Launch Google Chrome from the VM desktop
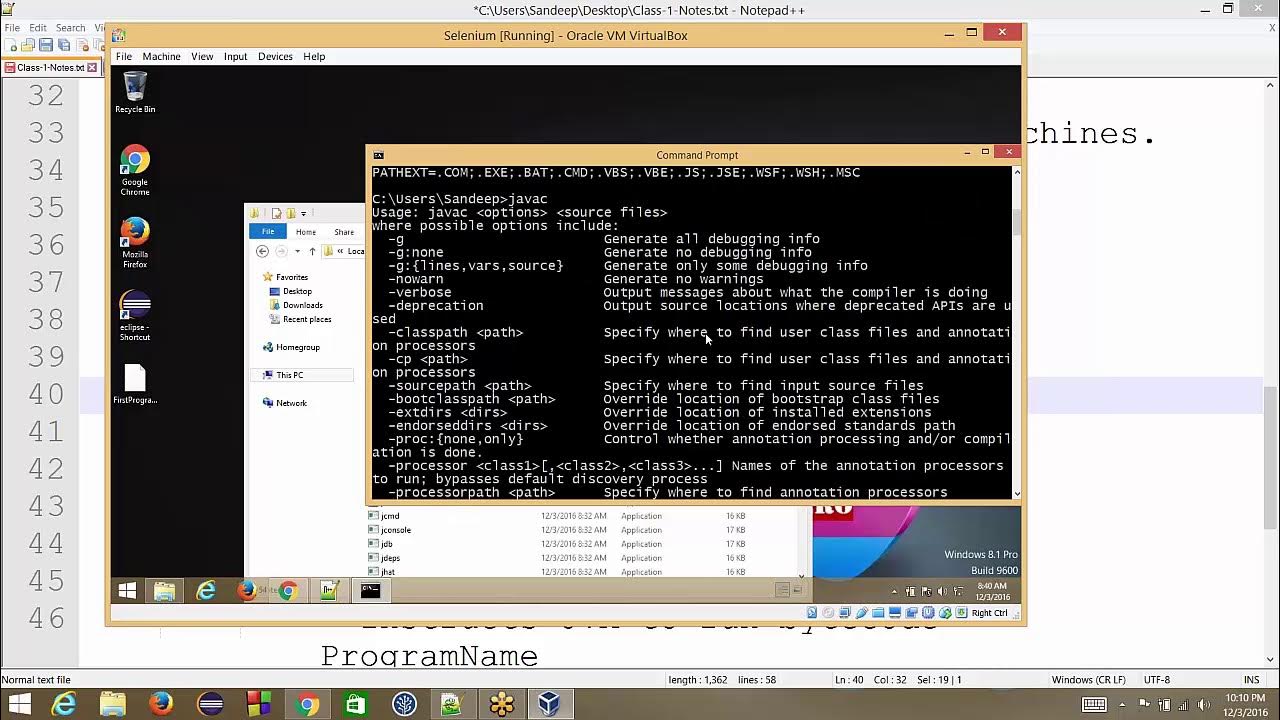1280x720 pixels. click(135, 170)
